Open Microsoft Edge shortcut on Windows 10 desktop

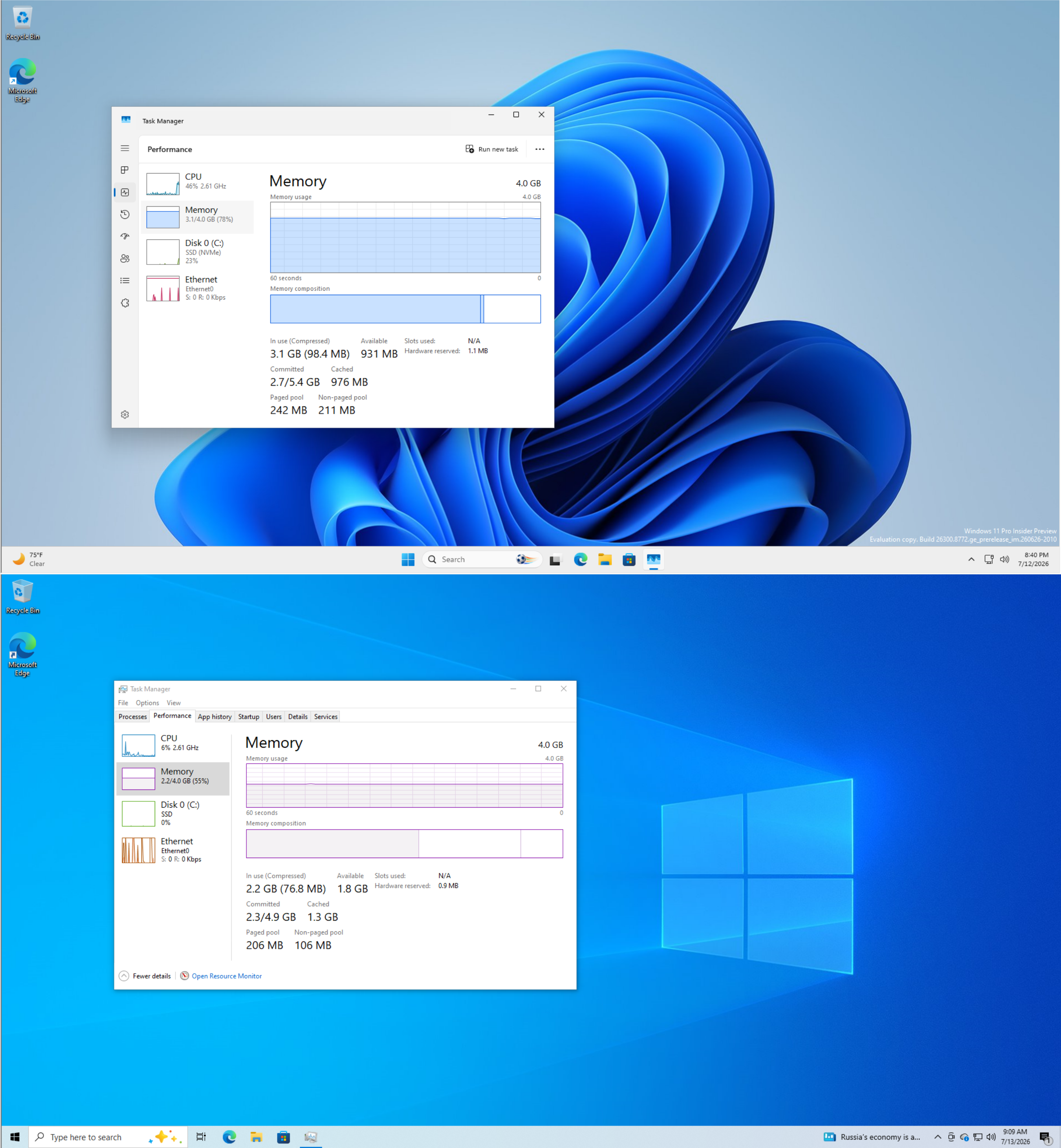pos(22,654)
